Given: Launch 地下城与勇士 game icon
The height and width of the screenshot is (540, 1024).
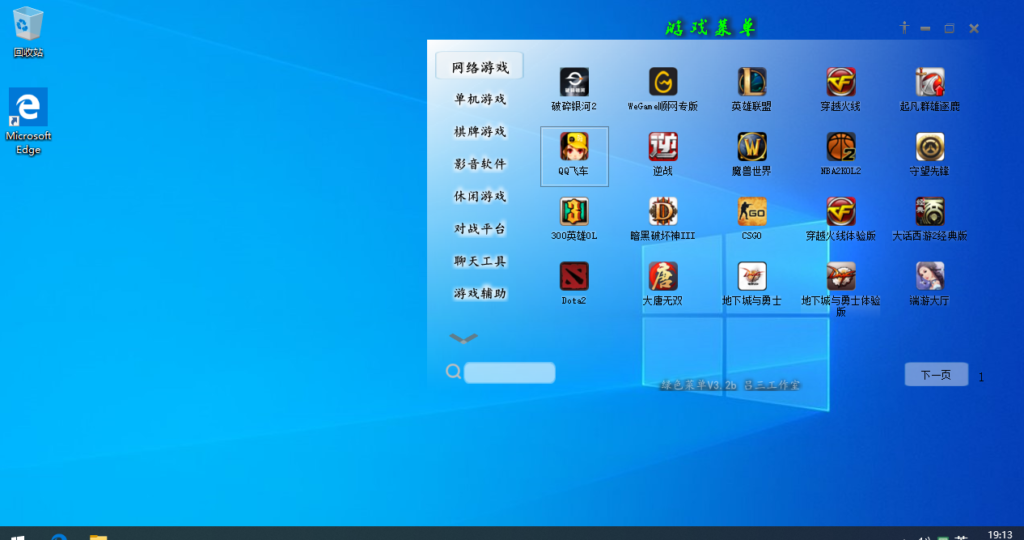Looking at the screenshot, I should point(752,276).
